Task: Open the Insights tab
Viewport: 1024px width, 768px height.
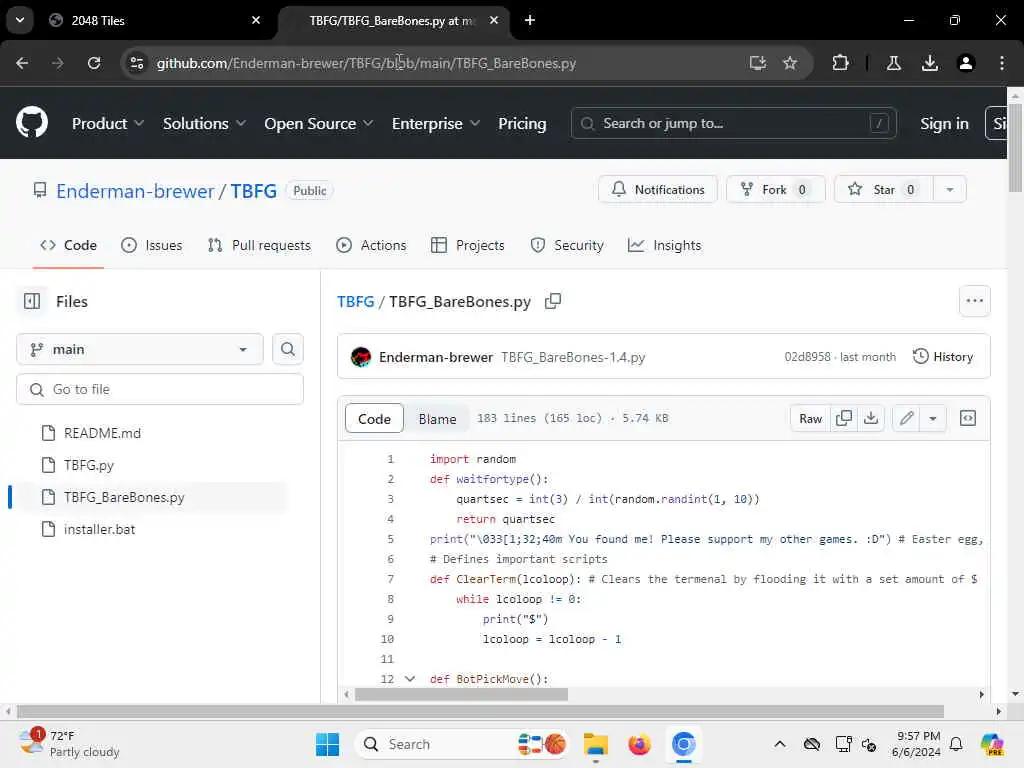Action: tap(665, 245)
